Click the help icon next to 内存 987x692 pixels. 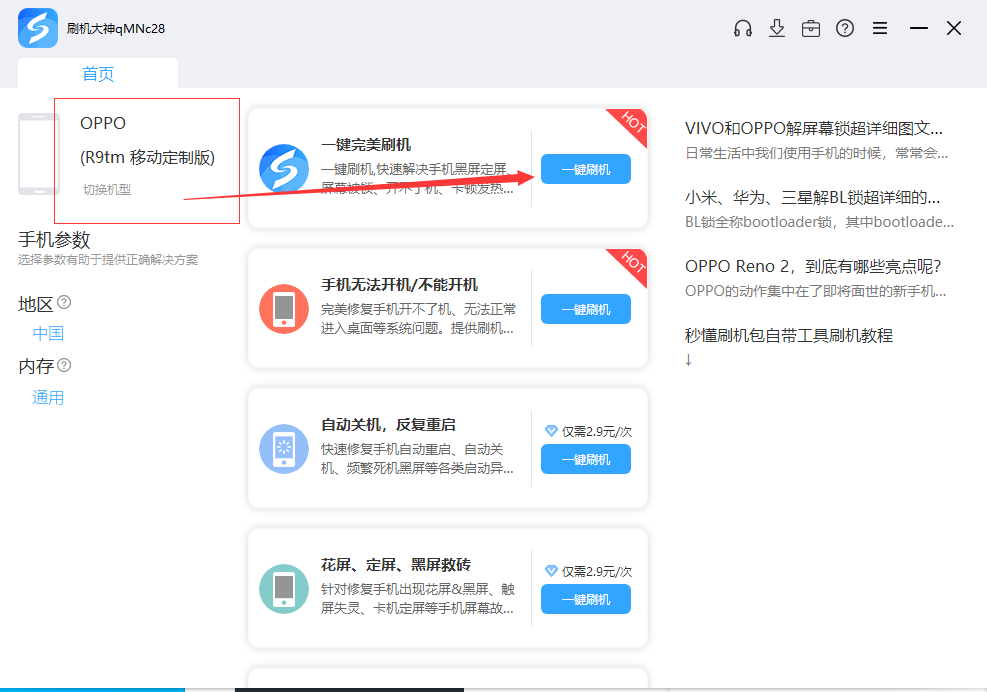[x=64, y=365]
